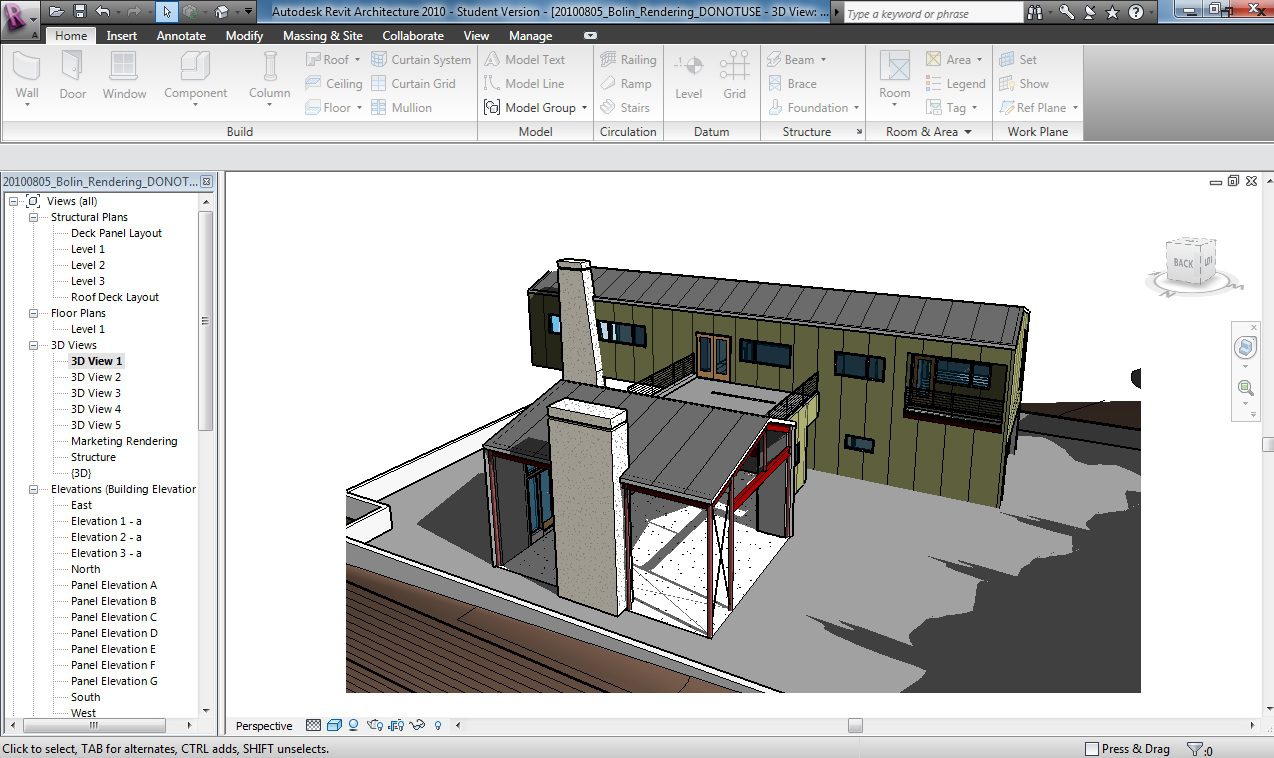The image size is (1274, 758).
Task: Click the Legend tool
Action: coord(956,84)
